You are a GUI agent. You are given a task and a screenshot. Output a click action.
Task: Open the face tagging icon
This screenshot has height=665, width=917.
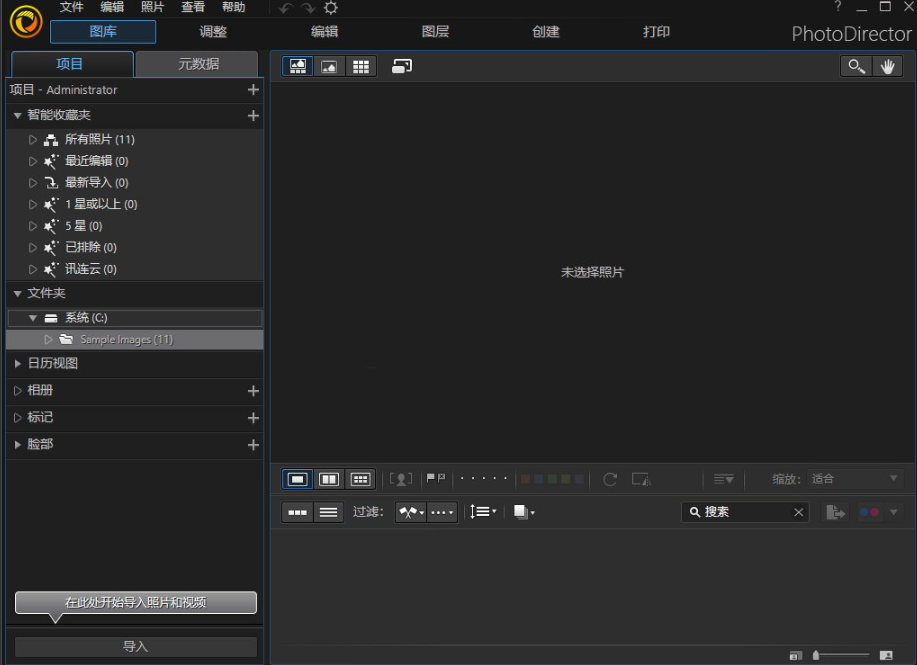coord(401,479)
